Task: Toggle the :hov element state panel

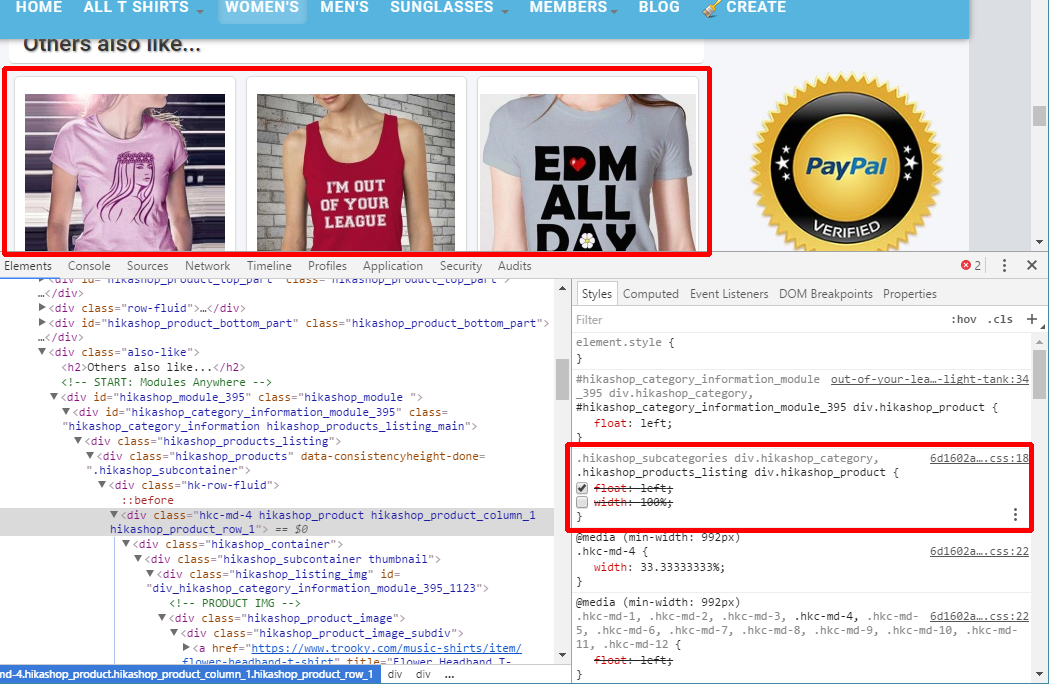Action: coord(963,319)
